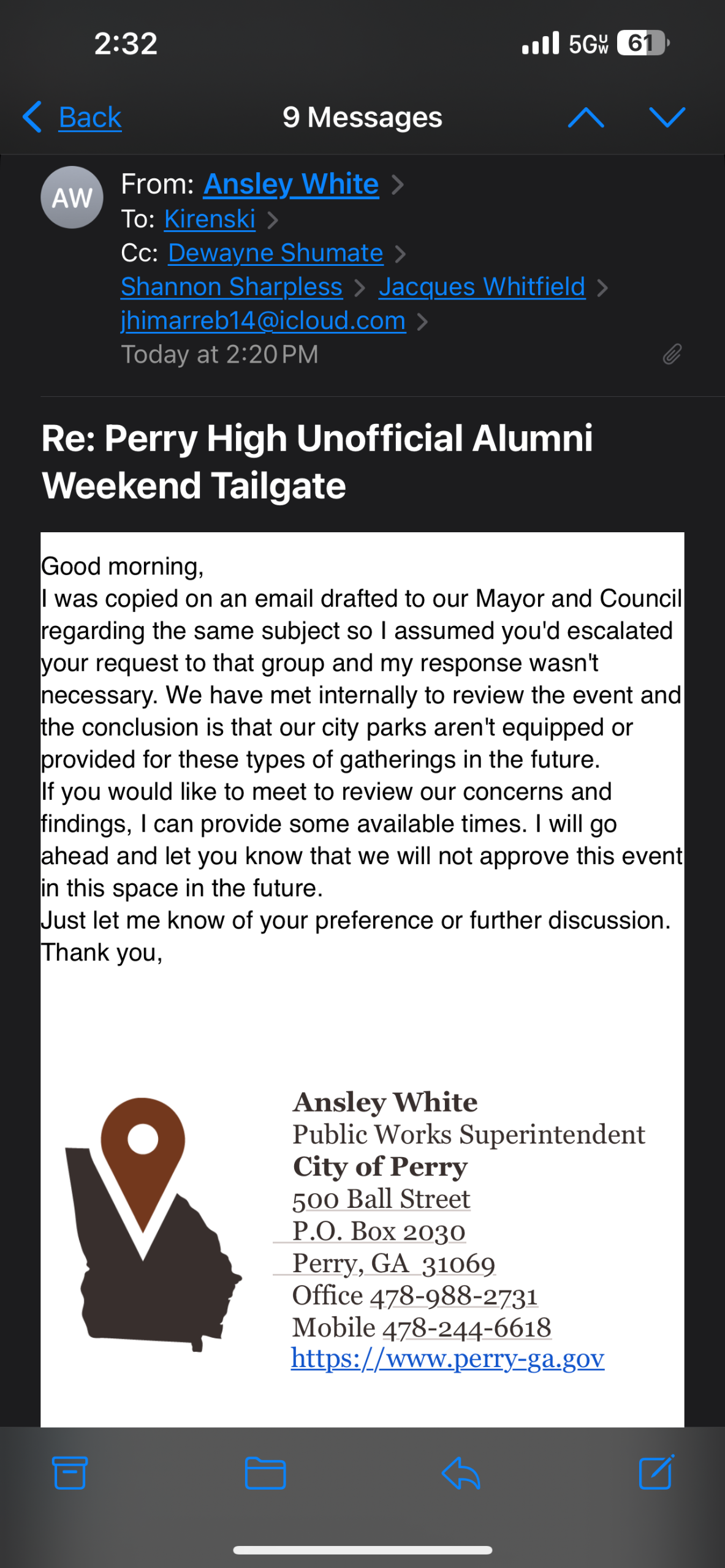Go to previous message up arrow
Viewport: 725px width, 1568px height.
pyautogui.click(x=586, y=117)
